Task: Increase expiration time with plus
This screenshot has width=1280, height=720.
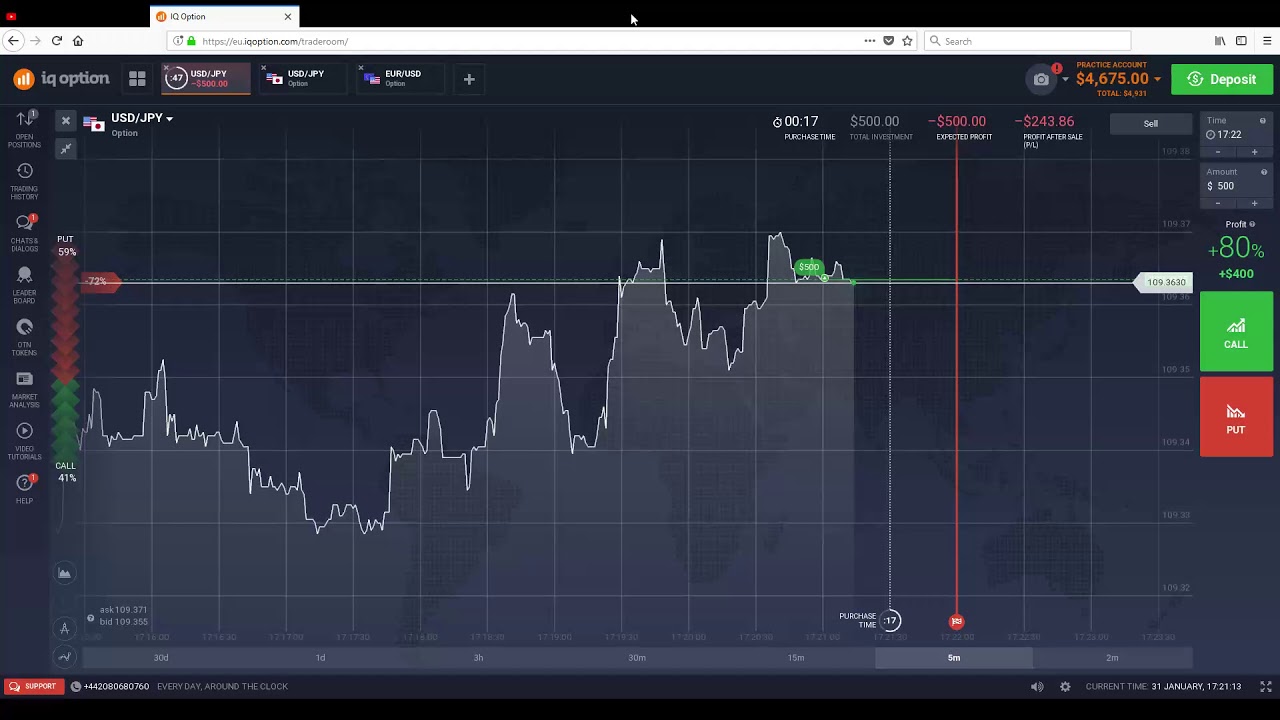Action: click(x=1254, y=152)
